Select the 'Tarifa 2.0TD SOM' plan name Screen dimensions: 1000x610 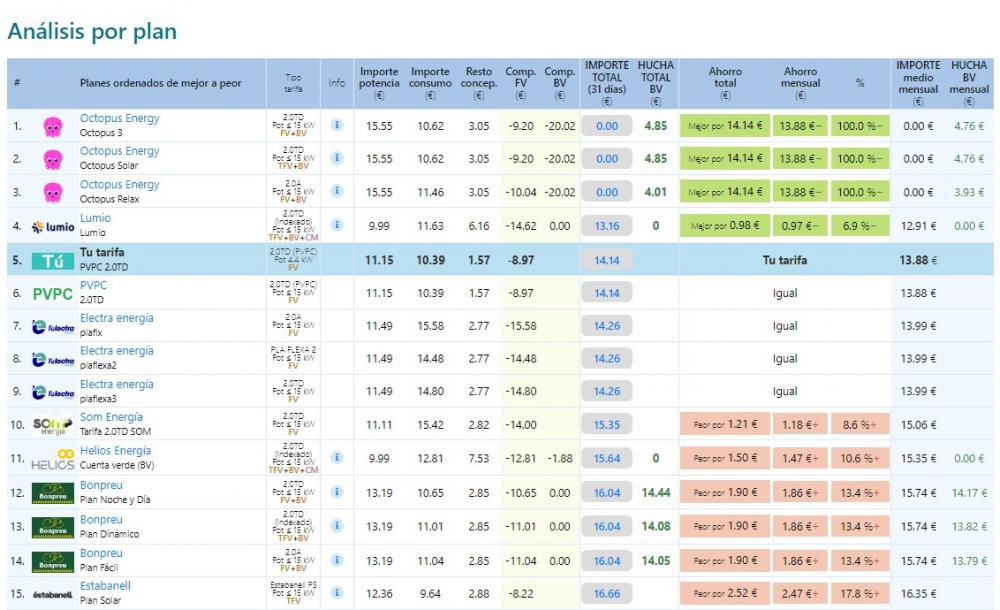115,431
